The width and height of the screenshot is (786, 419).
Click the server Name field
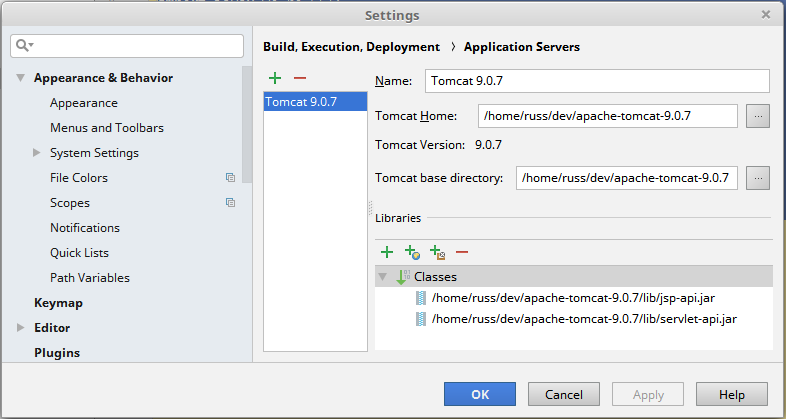[597, 81]
